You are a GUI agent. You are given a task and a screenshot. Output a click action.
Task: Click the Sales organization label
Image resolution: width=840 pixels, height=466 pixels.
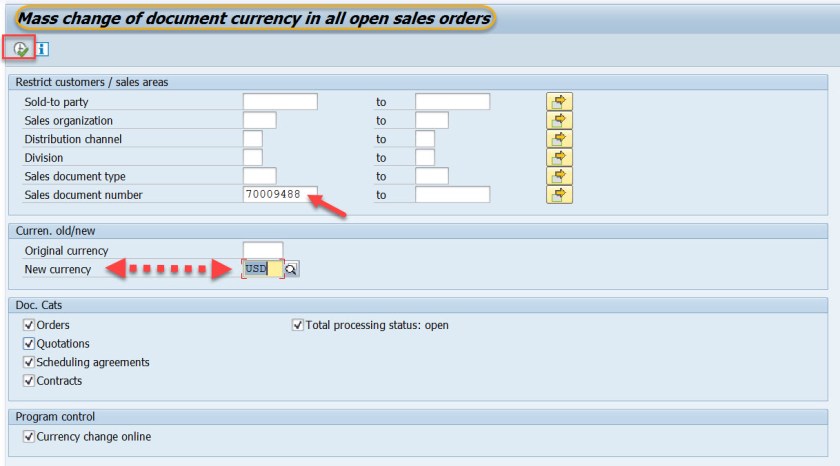[x=69, y=121]
